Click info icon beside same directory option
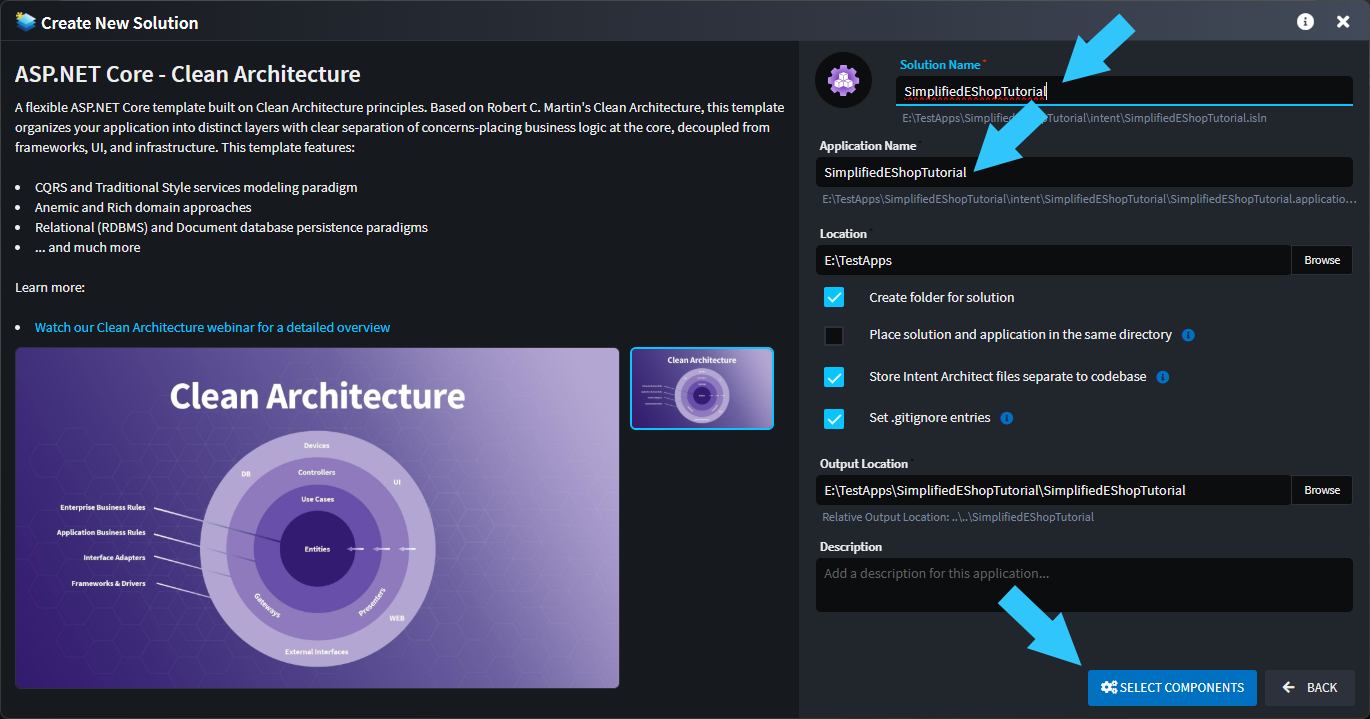The image size is (1370, 719). coord(1188,335)
